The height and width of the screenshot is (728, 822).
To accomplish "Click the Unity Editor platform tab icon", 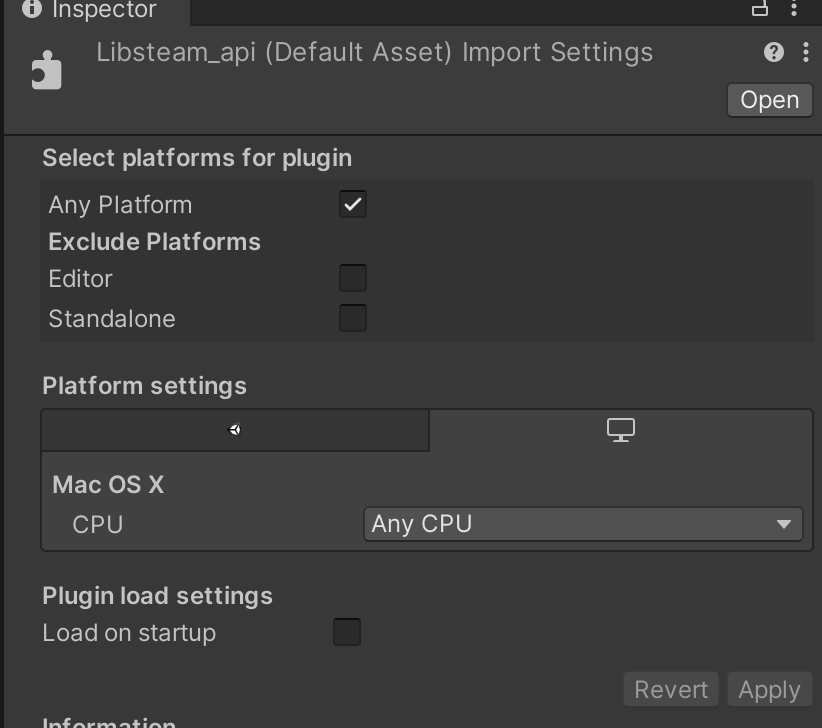I will (235, 429).
